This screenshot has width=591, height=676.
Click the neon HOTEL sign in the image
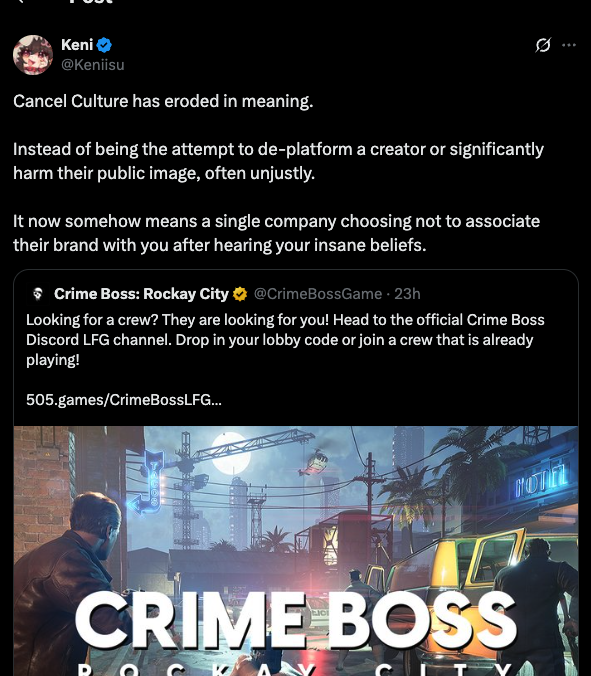(540, 479)
